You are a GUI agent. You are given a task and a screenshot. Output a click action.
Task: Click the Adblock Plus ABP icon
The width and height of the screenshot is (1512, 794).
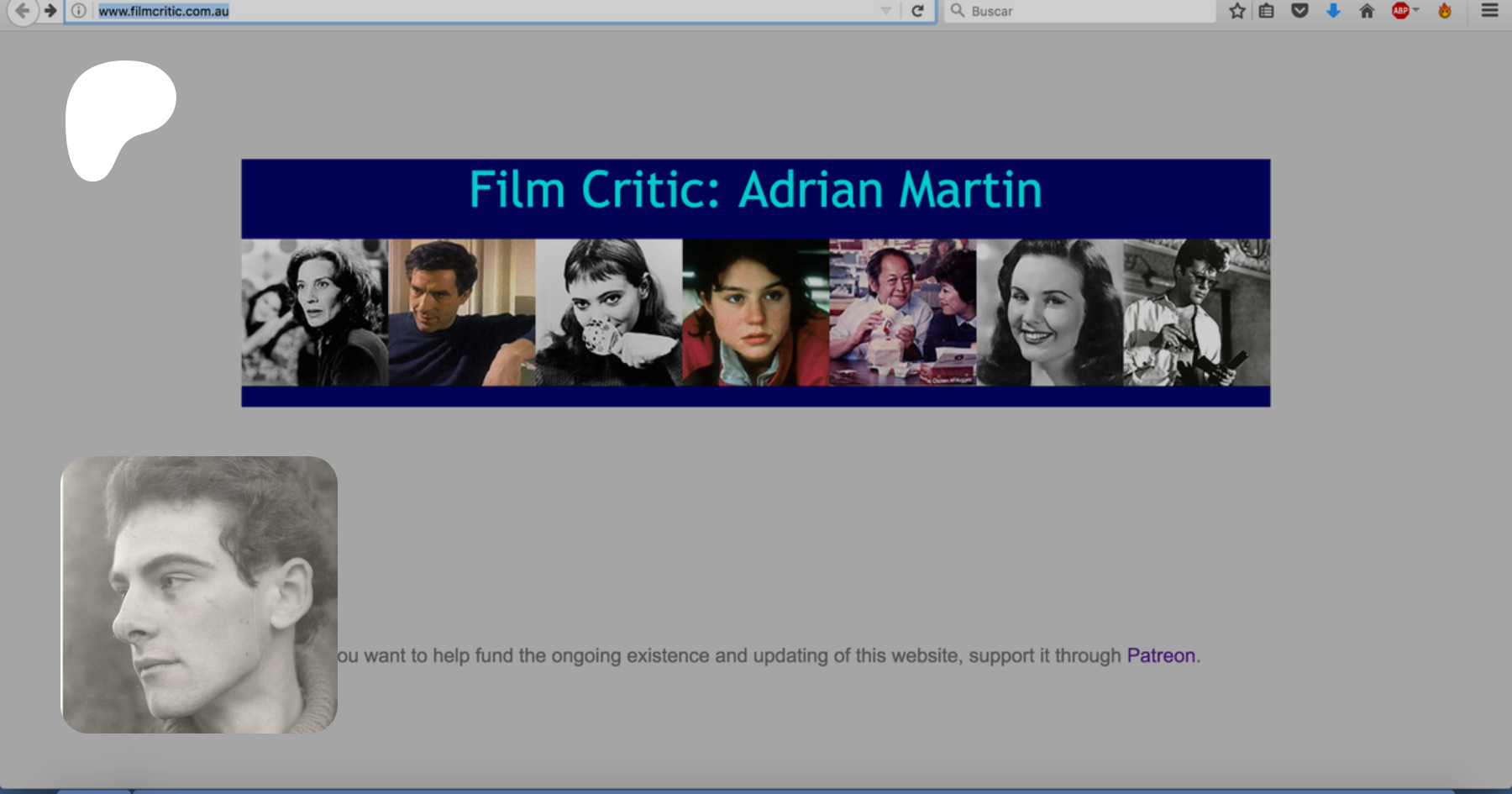pyautogui.click(x=1399, y=11)
